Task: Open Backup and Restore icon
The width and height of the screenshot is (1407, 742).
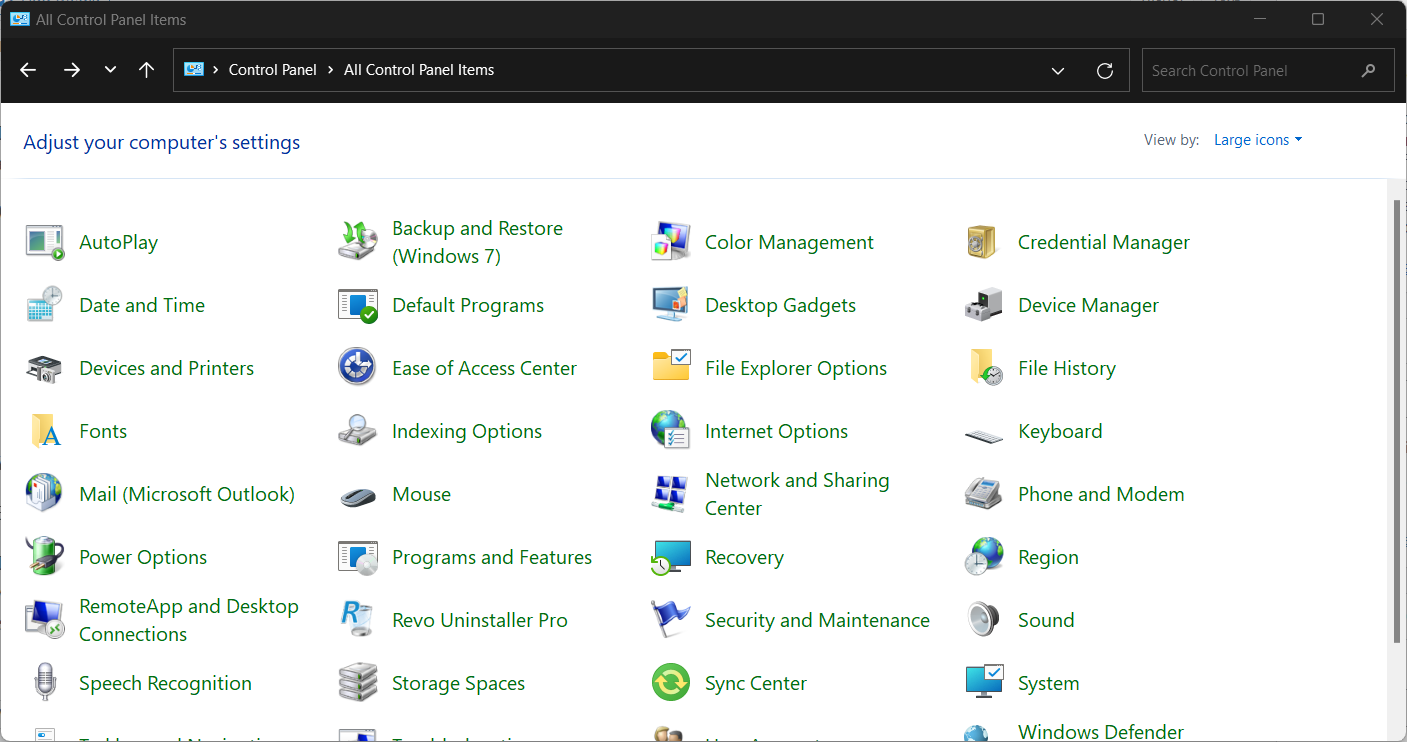Action: click(x=358, y=242)
